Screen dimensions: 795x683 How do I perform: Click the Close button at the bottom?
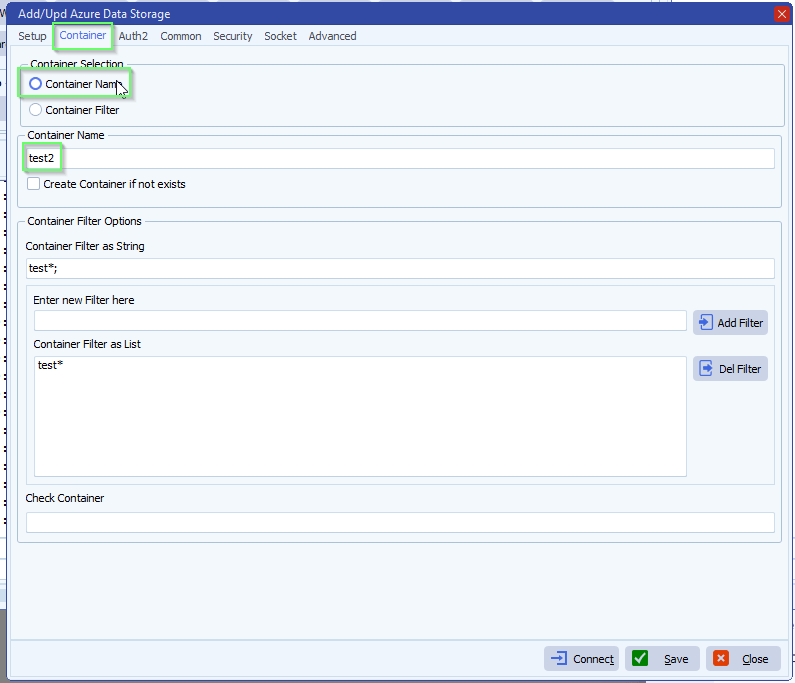[743, 659]
